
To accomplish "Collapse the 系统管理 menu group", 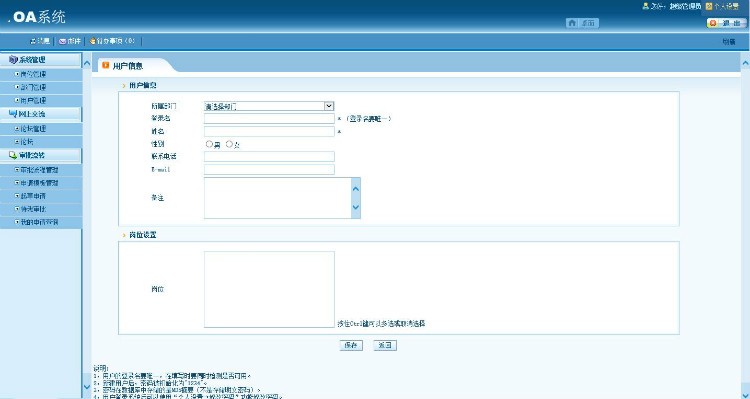I will pyautogui.click(x=41, y=60).
